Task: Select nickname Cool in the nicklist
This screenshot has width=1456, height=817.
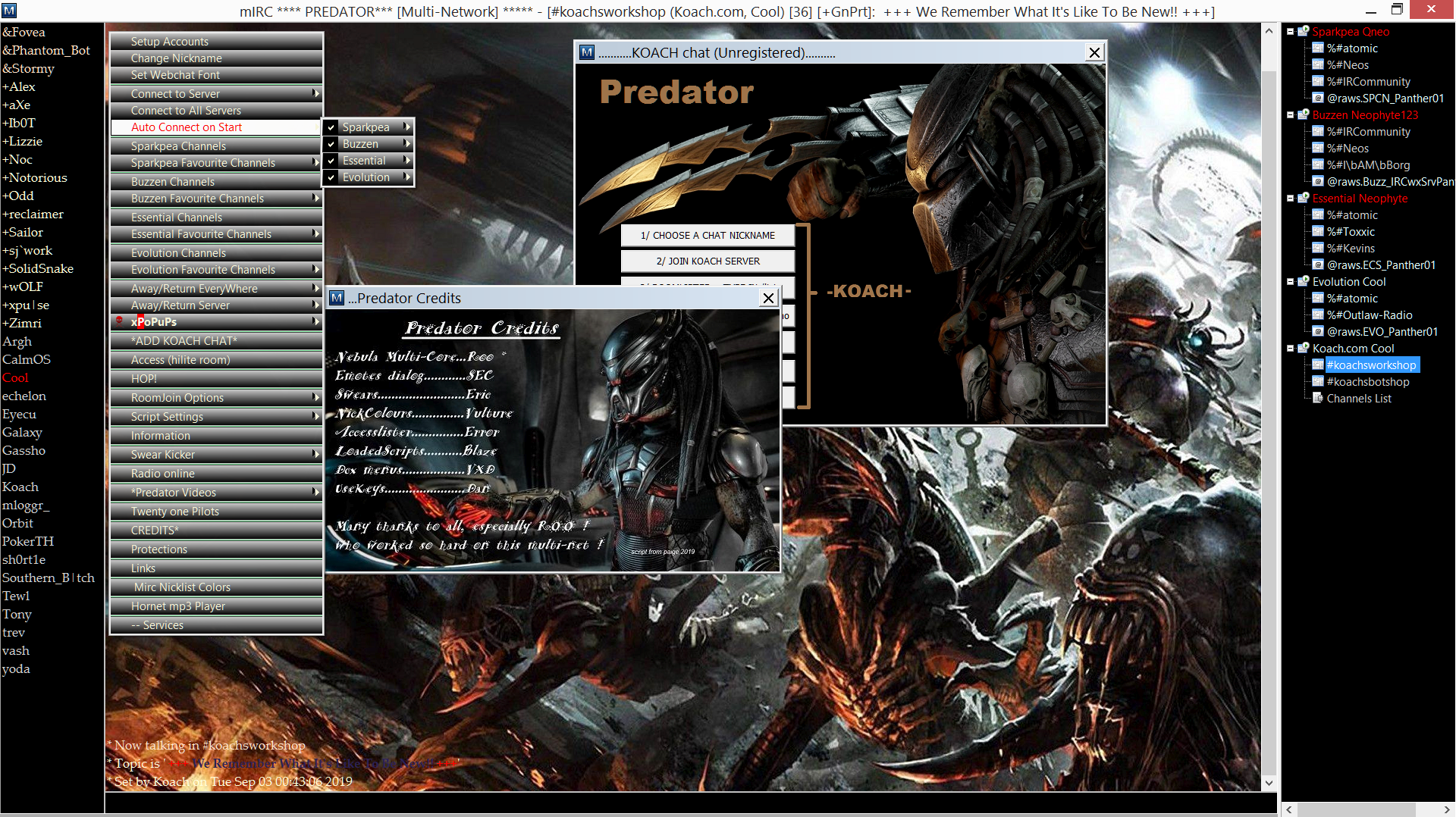Action: [x=15, y=377]
